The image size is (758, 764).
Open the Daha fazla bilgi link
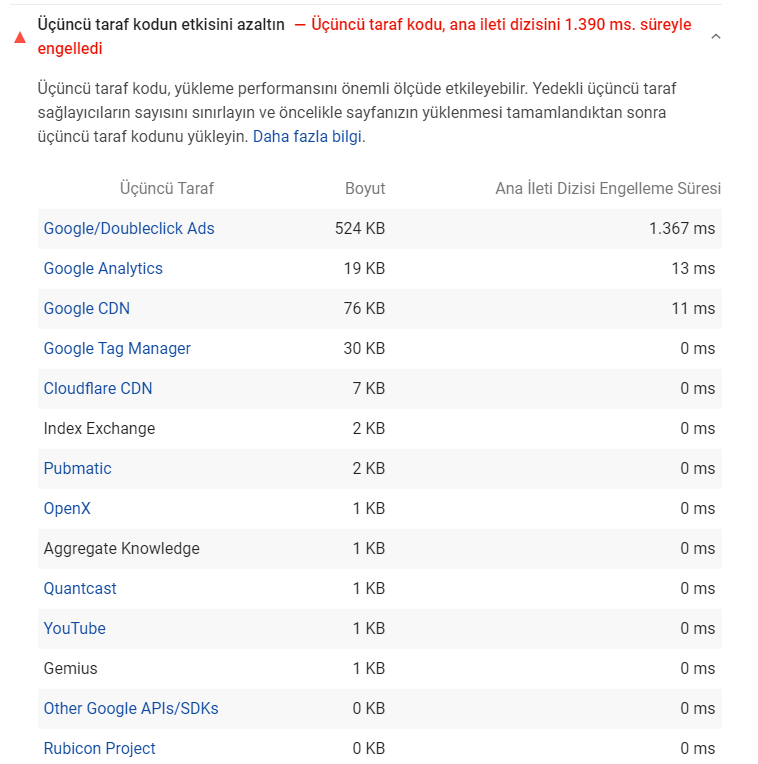[x=307, y=136]
